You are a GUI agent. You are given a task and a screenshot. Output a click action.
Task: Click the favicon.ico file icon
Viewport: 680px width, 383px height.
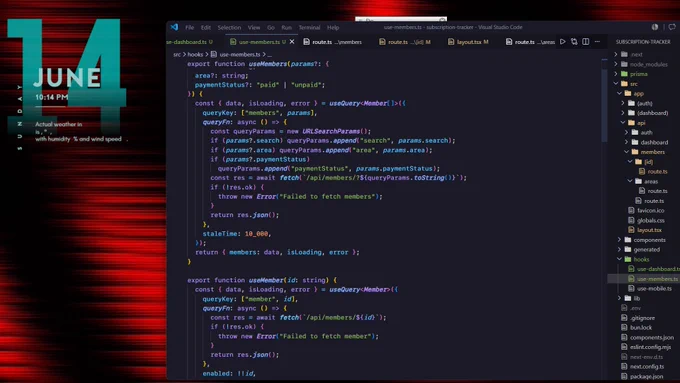pyautogui.click(x=631, y=210)
